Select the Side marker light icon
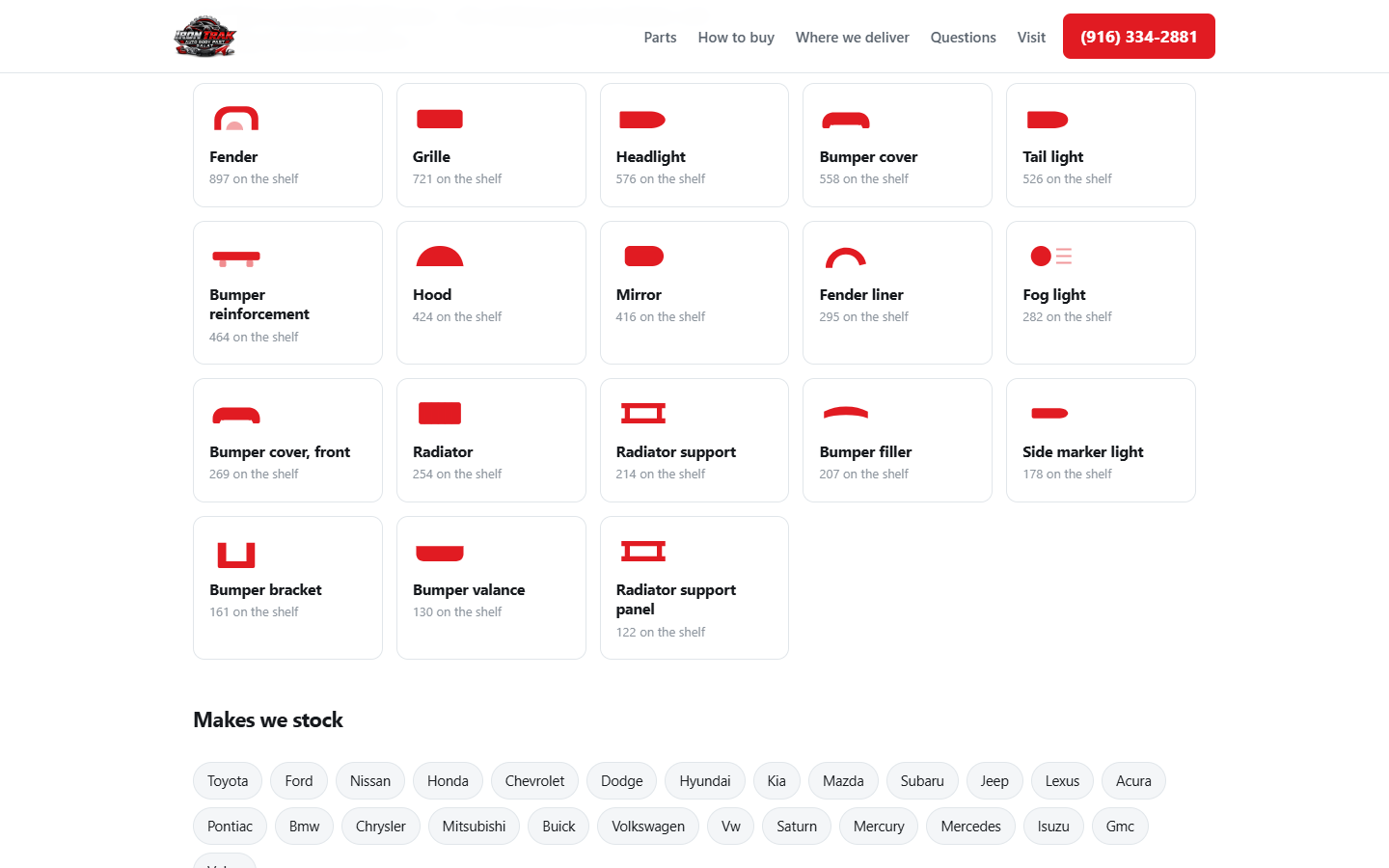The height and width of the screenshot is (868, 1389). 1049,413
